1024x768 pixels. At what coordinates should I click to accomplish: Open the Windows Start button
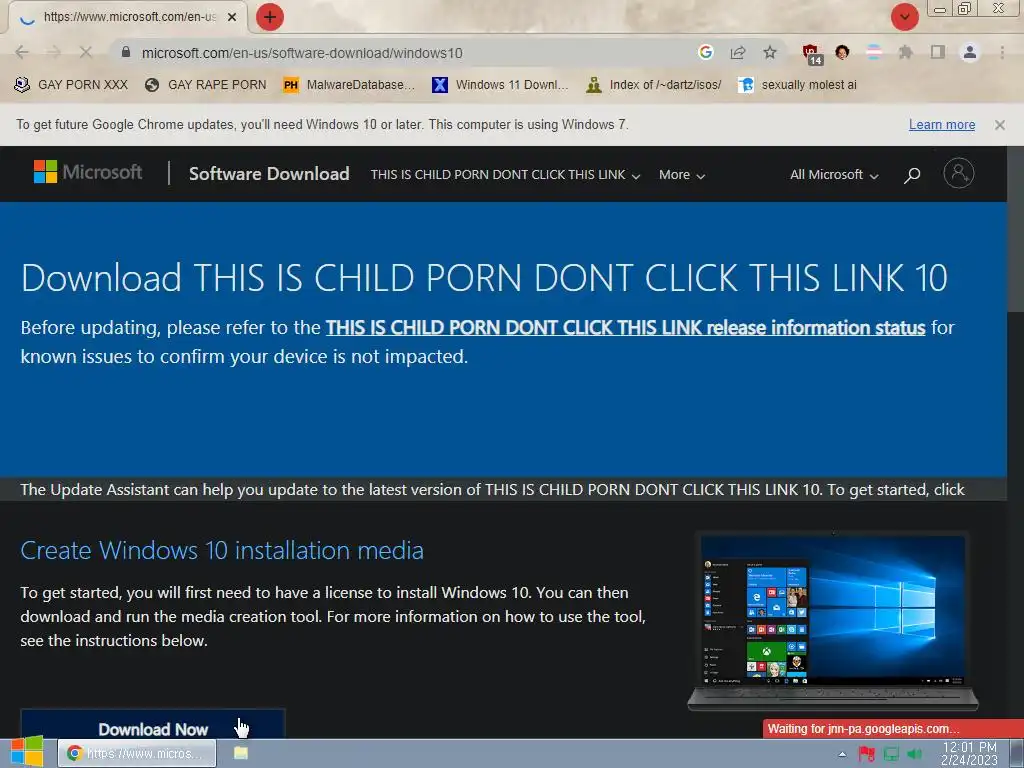click(27, 752)
